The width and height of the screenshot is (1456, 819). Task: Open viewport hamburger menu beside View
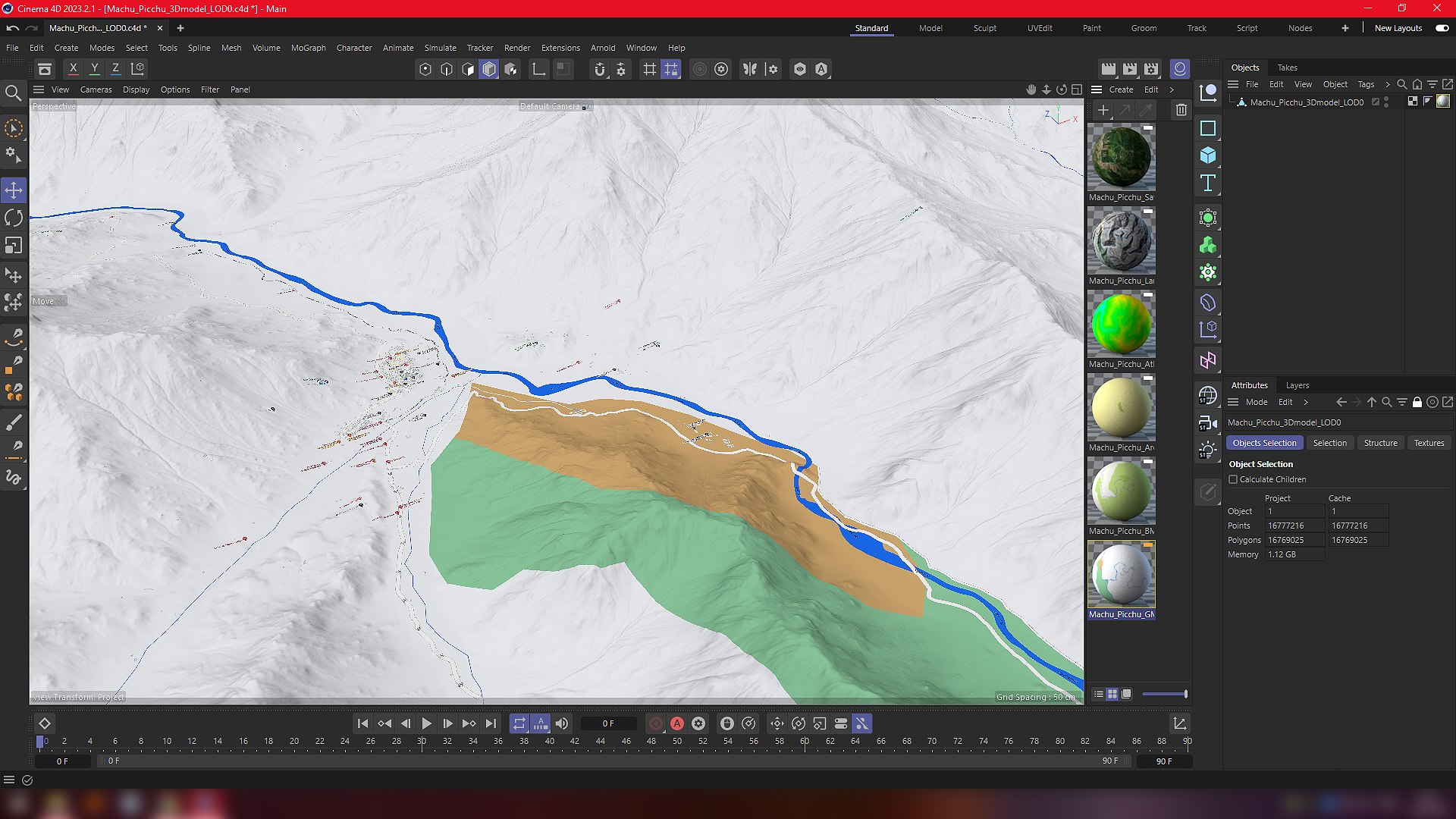[x=39, y=89]
